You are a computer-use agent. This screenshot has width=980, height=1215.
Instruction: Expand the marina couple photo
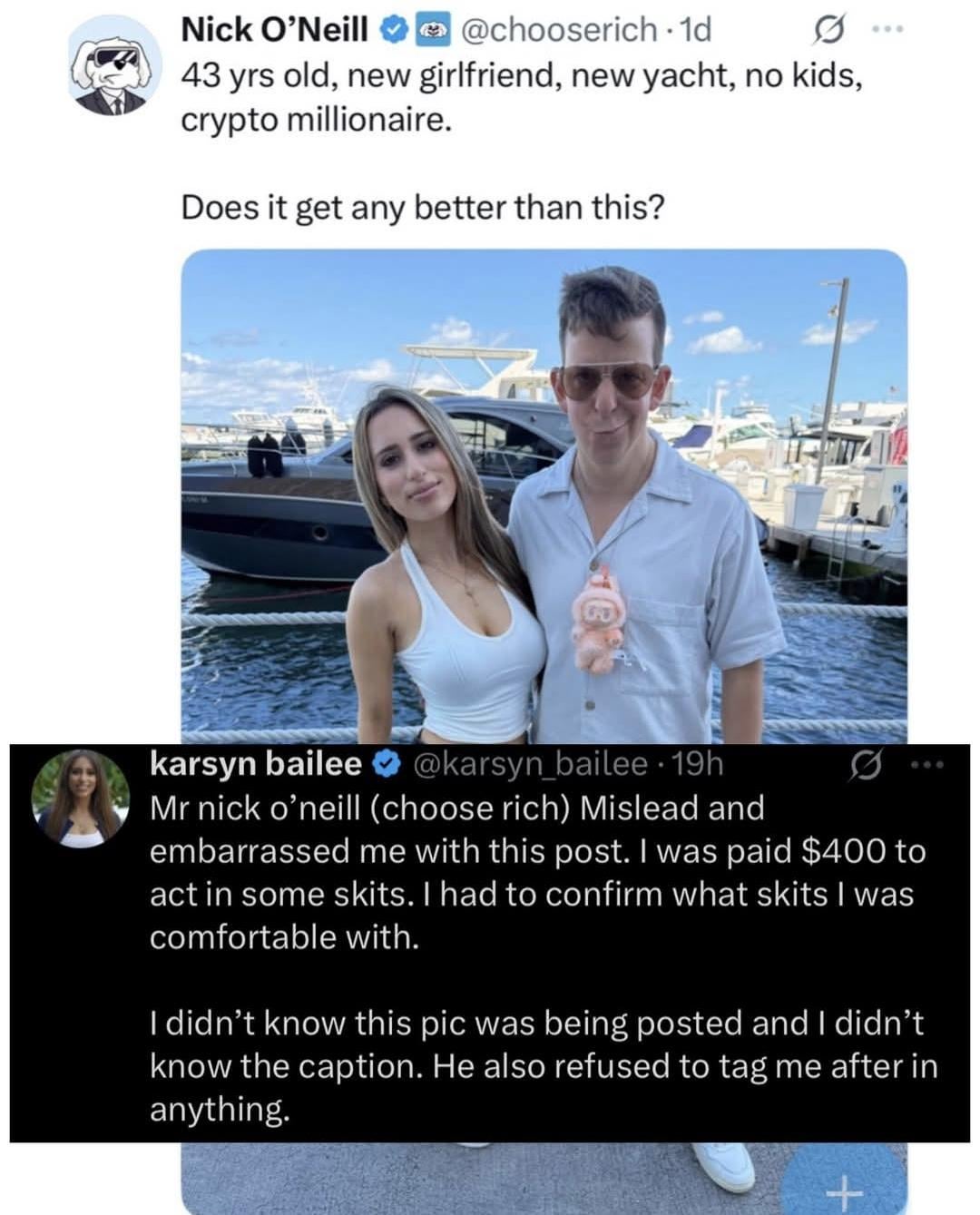[544, 490]
